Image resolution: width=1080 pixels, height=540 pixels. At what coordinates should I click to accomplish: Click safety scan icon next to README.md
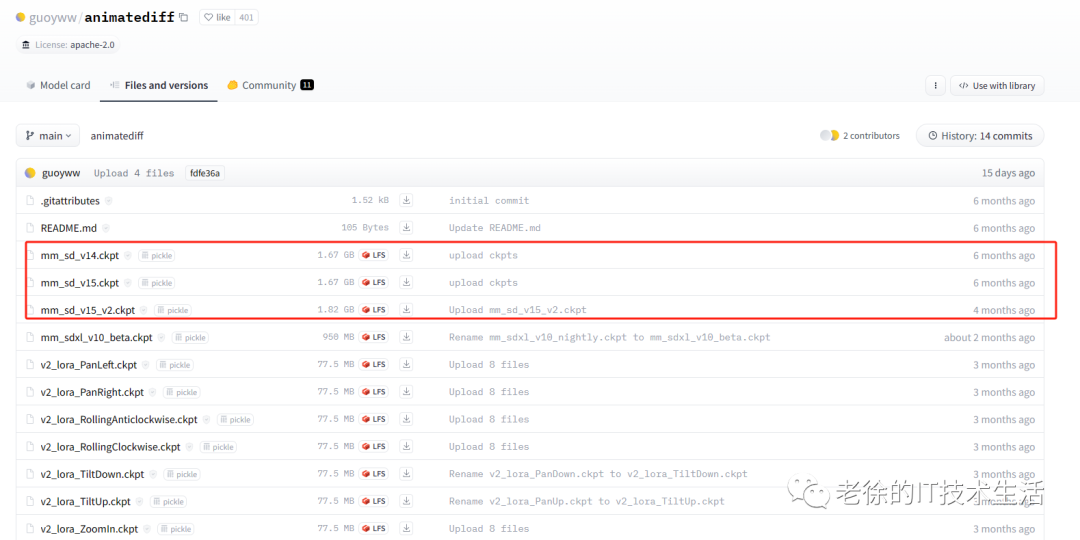point(106,228)
